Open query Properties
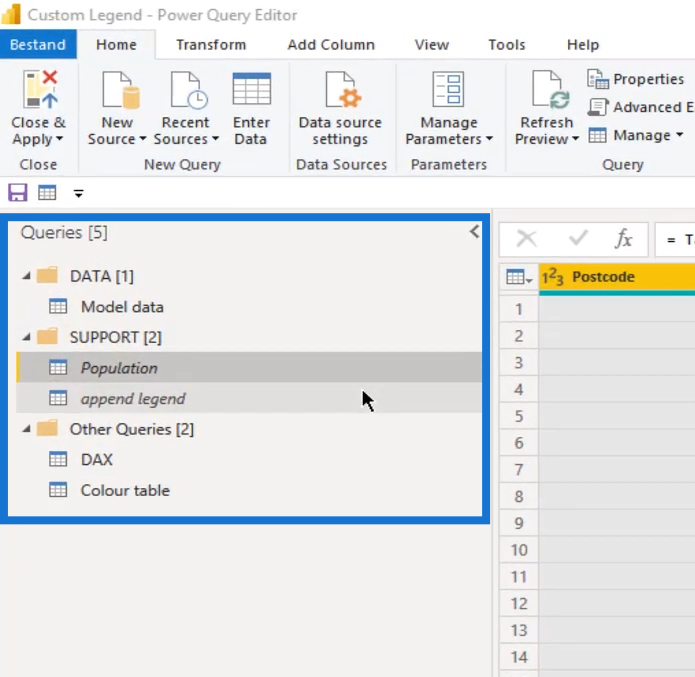Screen dimensions: 695x677 coord(636,79)
